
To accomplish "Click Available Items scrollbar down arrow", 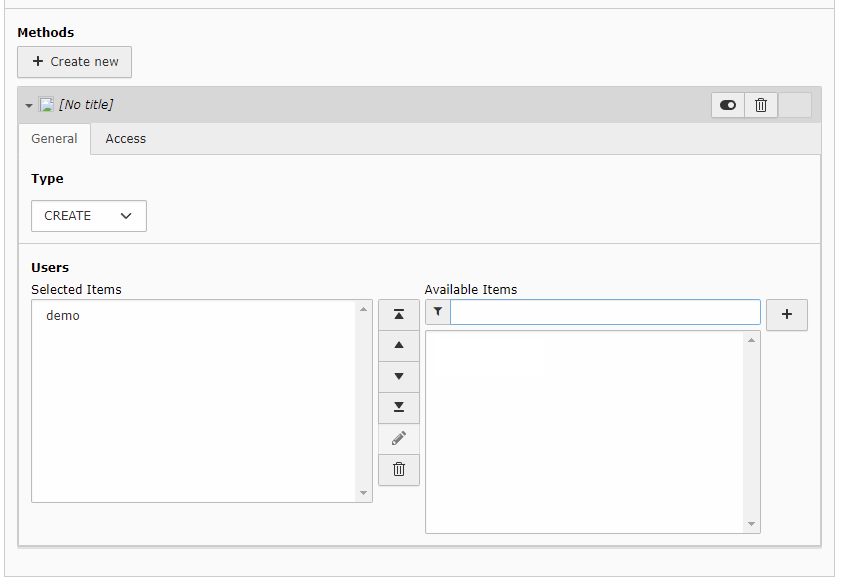I will 751,524.
